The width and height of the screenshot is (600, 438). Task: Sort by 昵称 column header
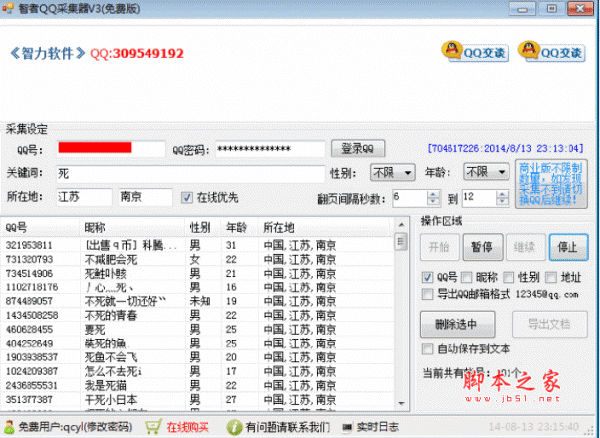point(133,228)
